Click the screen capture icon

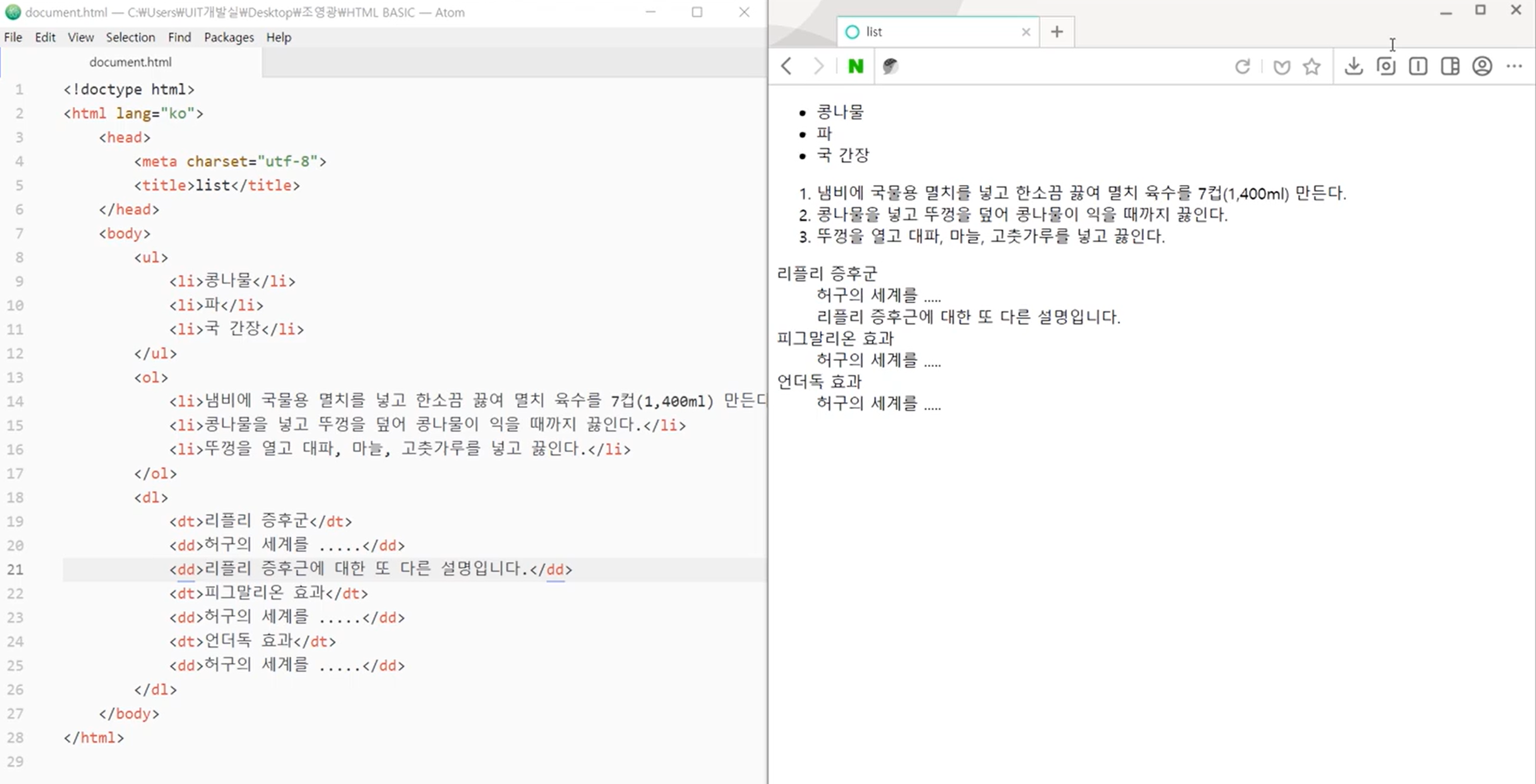click(x=1386, y=66)
